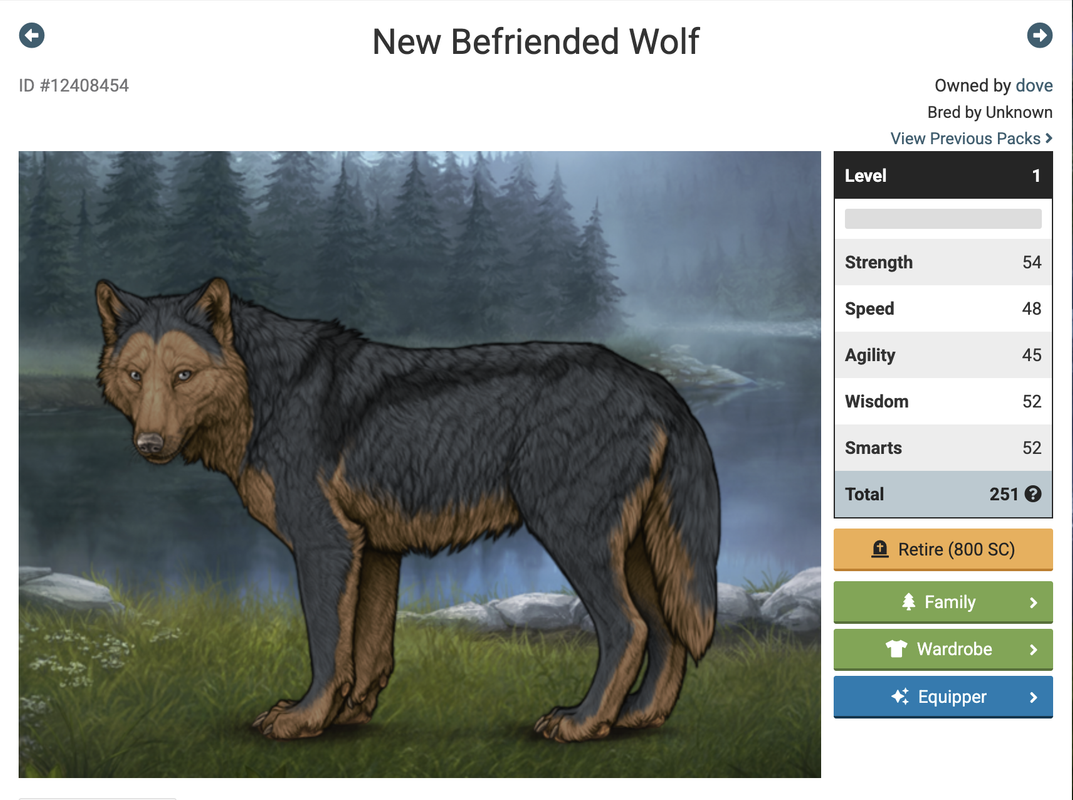Viewport: 1073px width, 800px height.
Task: Click the level experience progress bar
Action: pyautogui.click(x=943, y=219)
